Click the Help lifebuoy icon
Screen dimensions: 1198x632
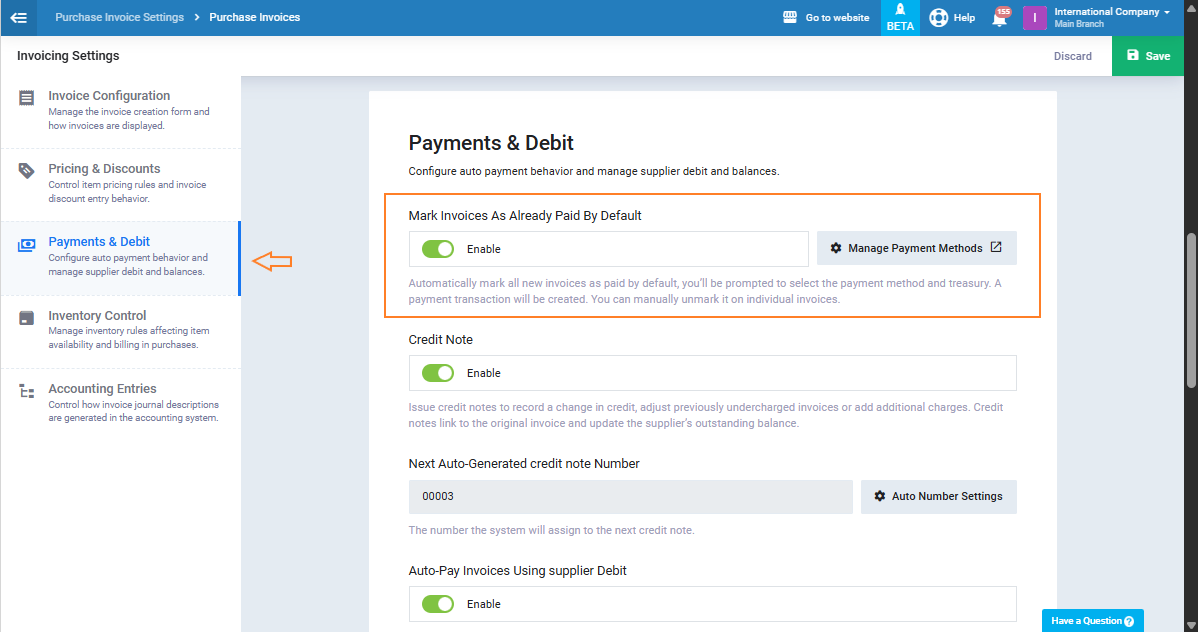[x=938, y=17]
